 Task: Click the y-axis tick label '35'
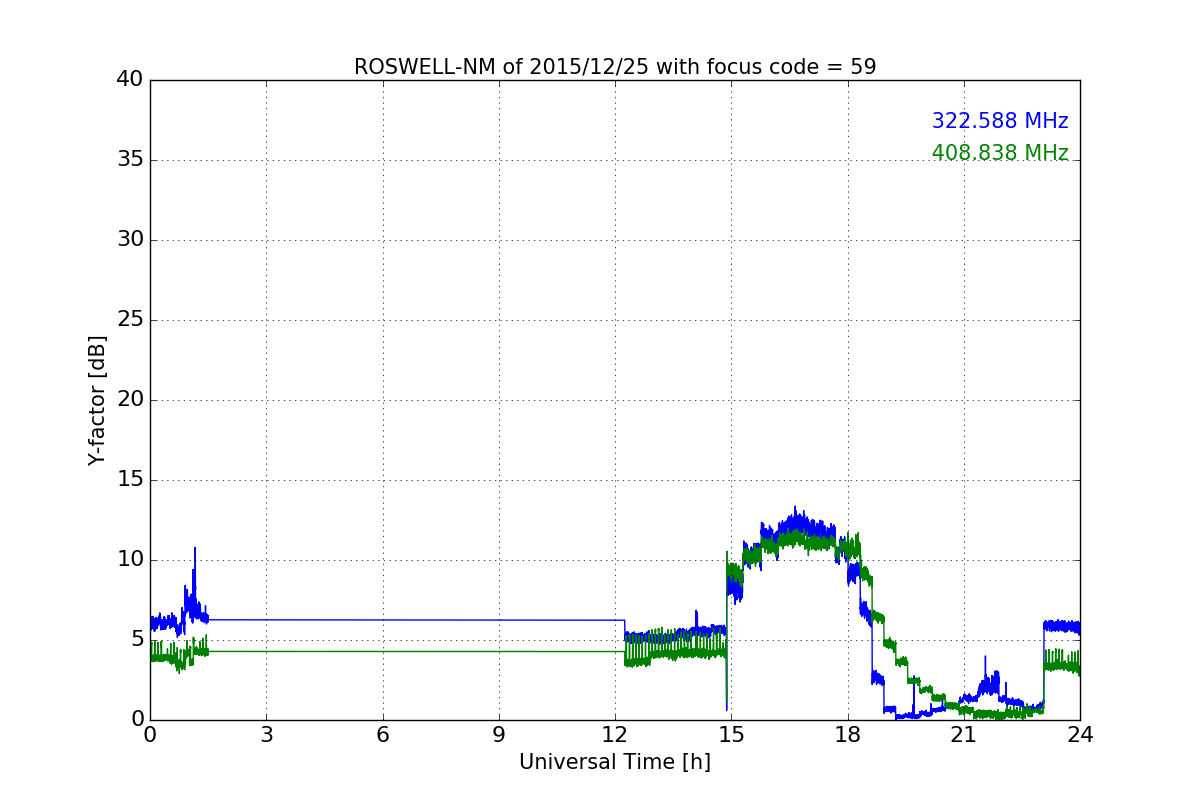coord(130,160)
